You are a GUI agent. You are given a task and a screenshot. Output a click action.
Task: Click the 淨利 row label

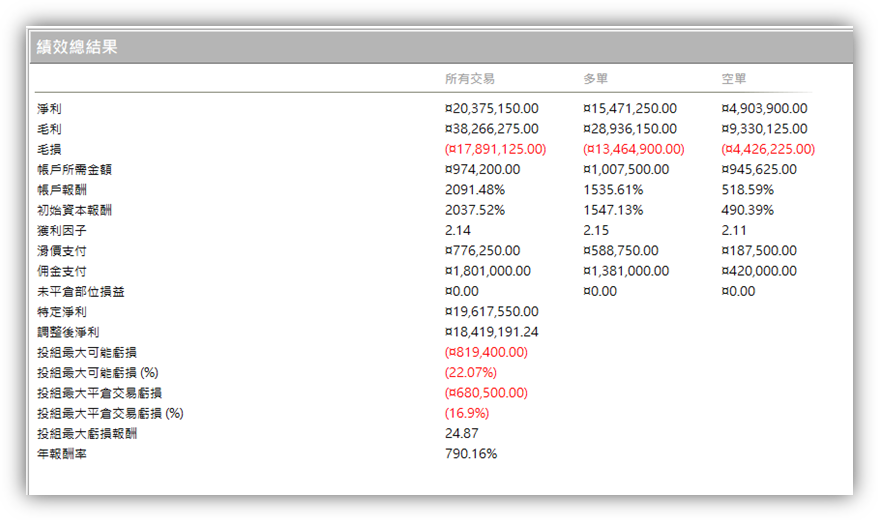coord(49,109)
